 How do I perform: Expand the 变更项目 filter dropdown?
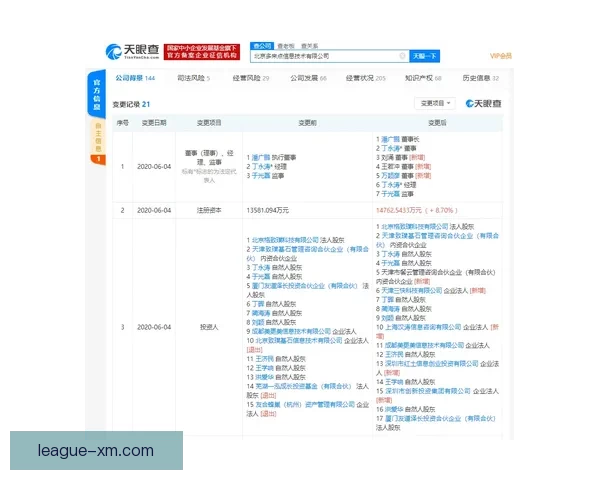click(435, 103)
